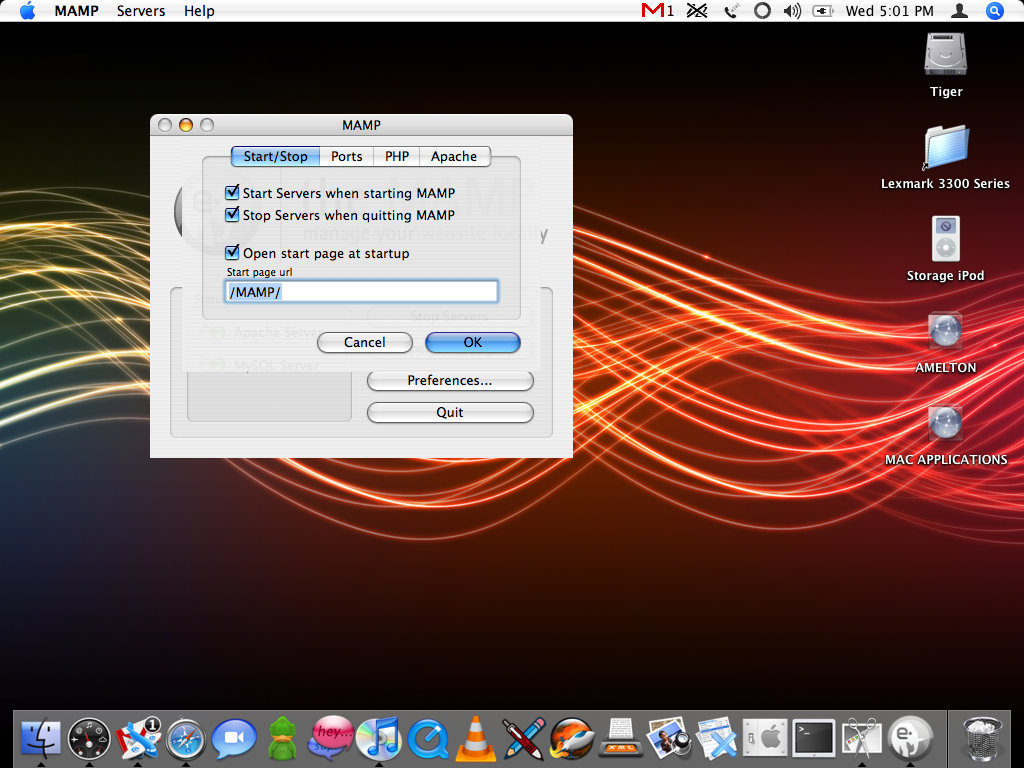1024x768 pixels.
Task: Click the crossed-out sync menu bar icon
Action: pyautogui.click(x=697, y=10)
